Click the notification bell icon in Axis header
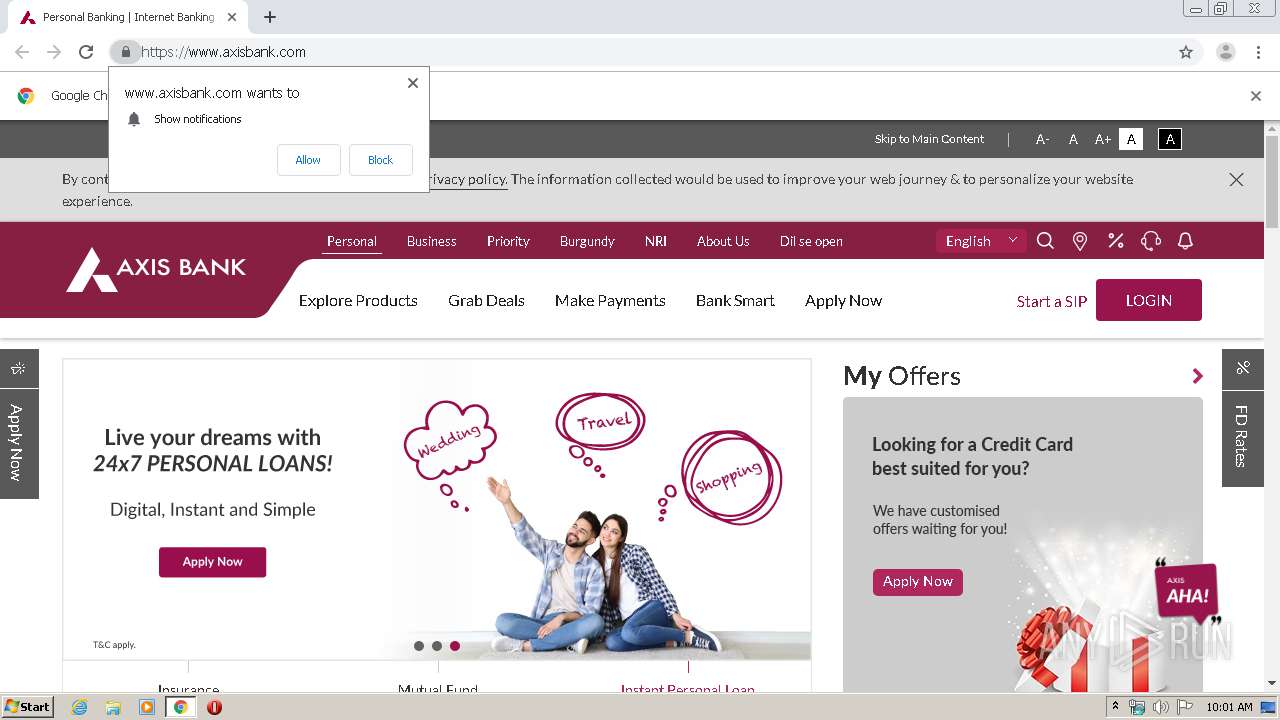1280x720 pixels. pos(1185,241)
